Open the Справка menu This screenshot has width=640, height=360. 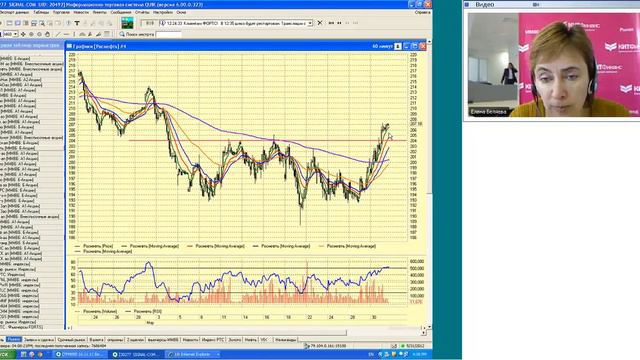[422, 12]
